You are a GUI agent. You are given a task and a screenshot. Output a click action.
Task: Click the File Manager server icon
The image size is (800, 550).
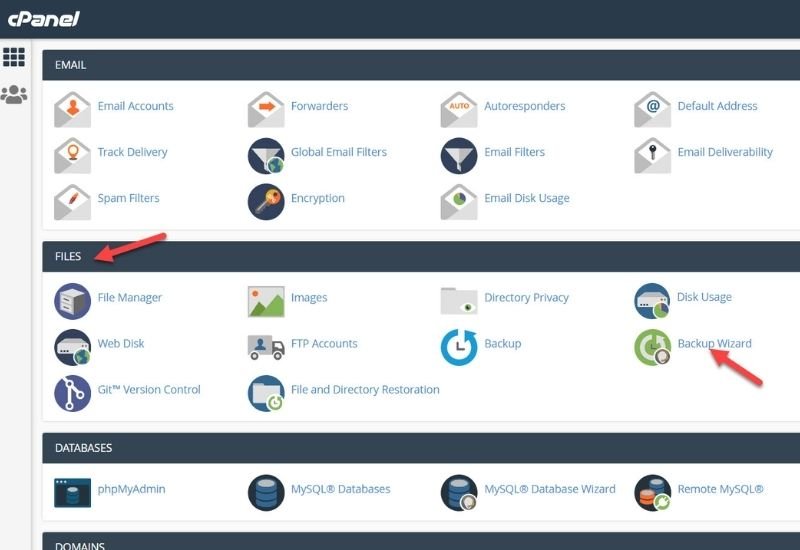point(72,301)
